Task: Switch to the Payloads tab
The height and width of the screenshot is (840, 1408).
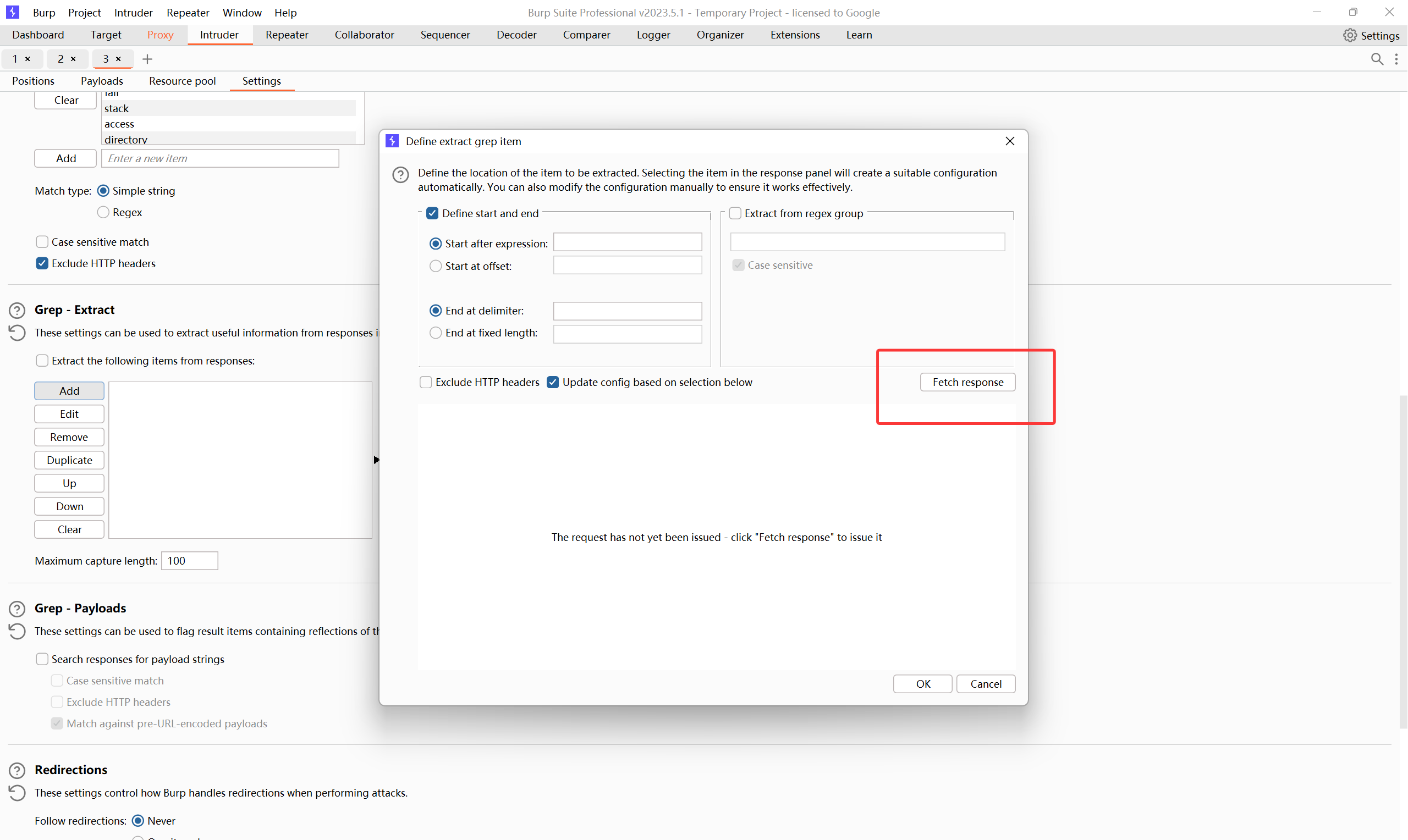Action: click(101, 81)
